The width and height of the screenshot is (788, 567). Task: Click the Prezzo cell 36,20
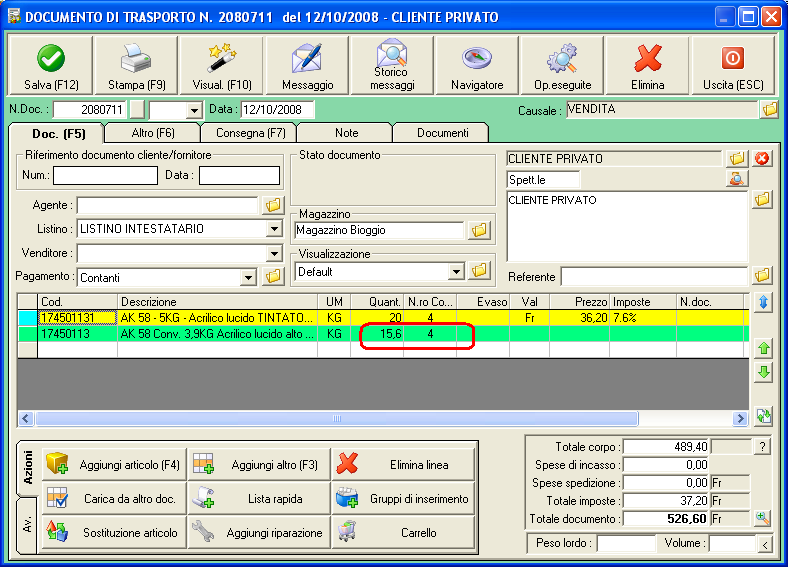pos(579,318)
